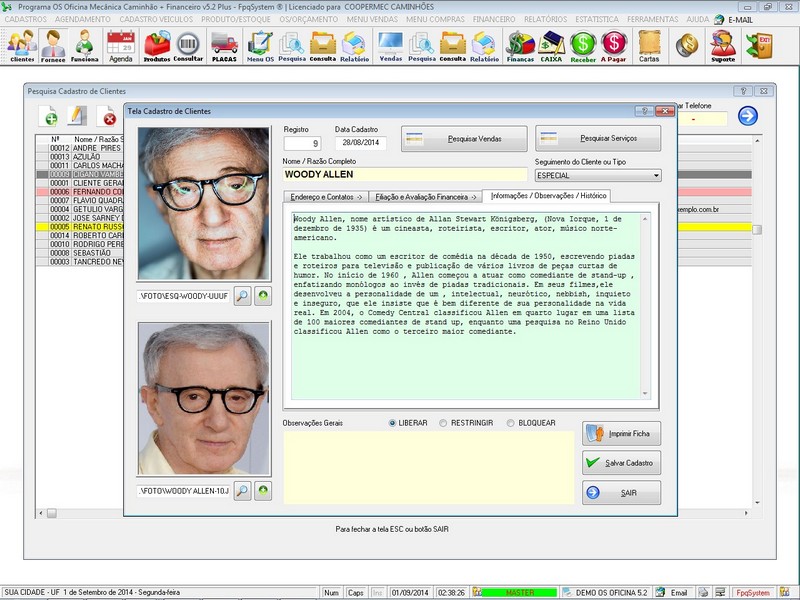Image resolution: width=800 pixels, height=600 pixels.
Task: Switch to Endereço e Contatos tab
Action: coord(325,196)
